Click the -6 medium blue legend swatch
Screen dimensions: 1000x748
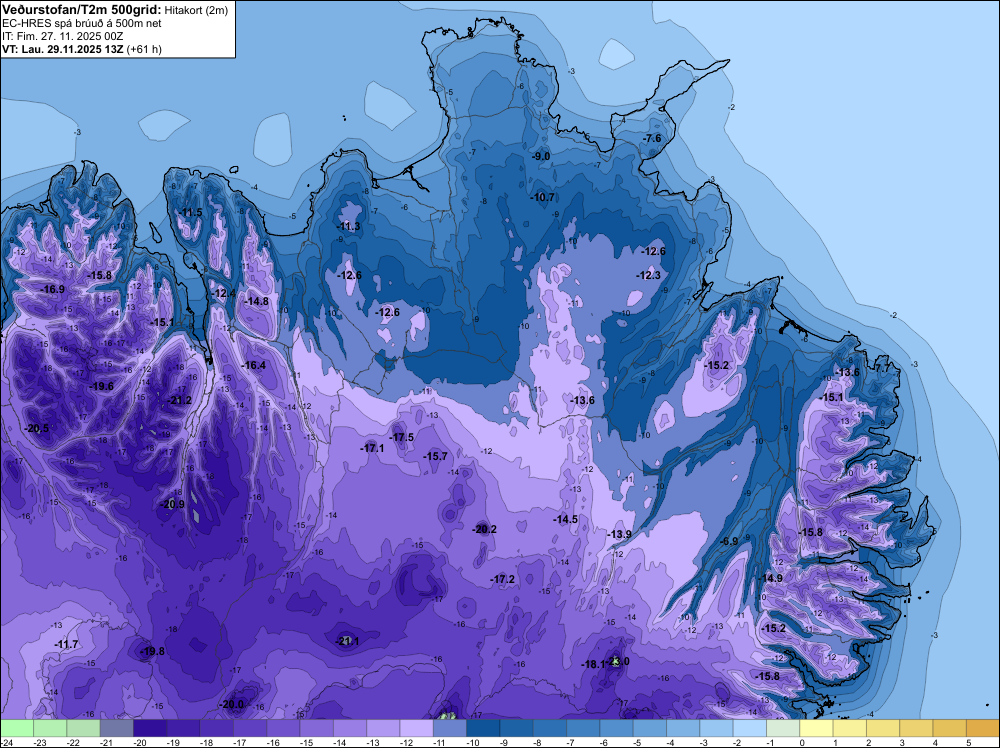click(617, 728)
